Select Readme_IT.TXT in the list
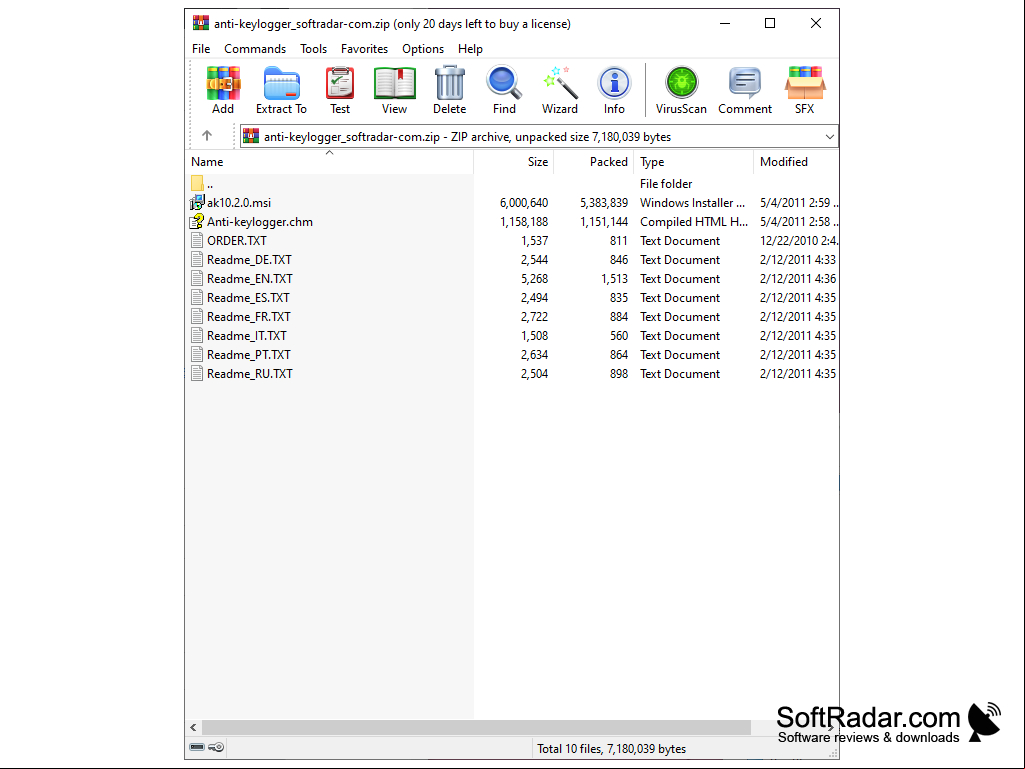 coord(246,335)
